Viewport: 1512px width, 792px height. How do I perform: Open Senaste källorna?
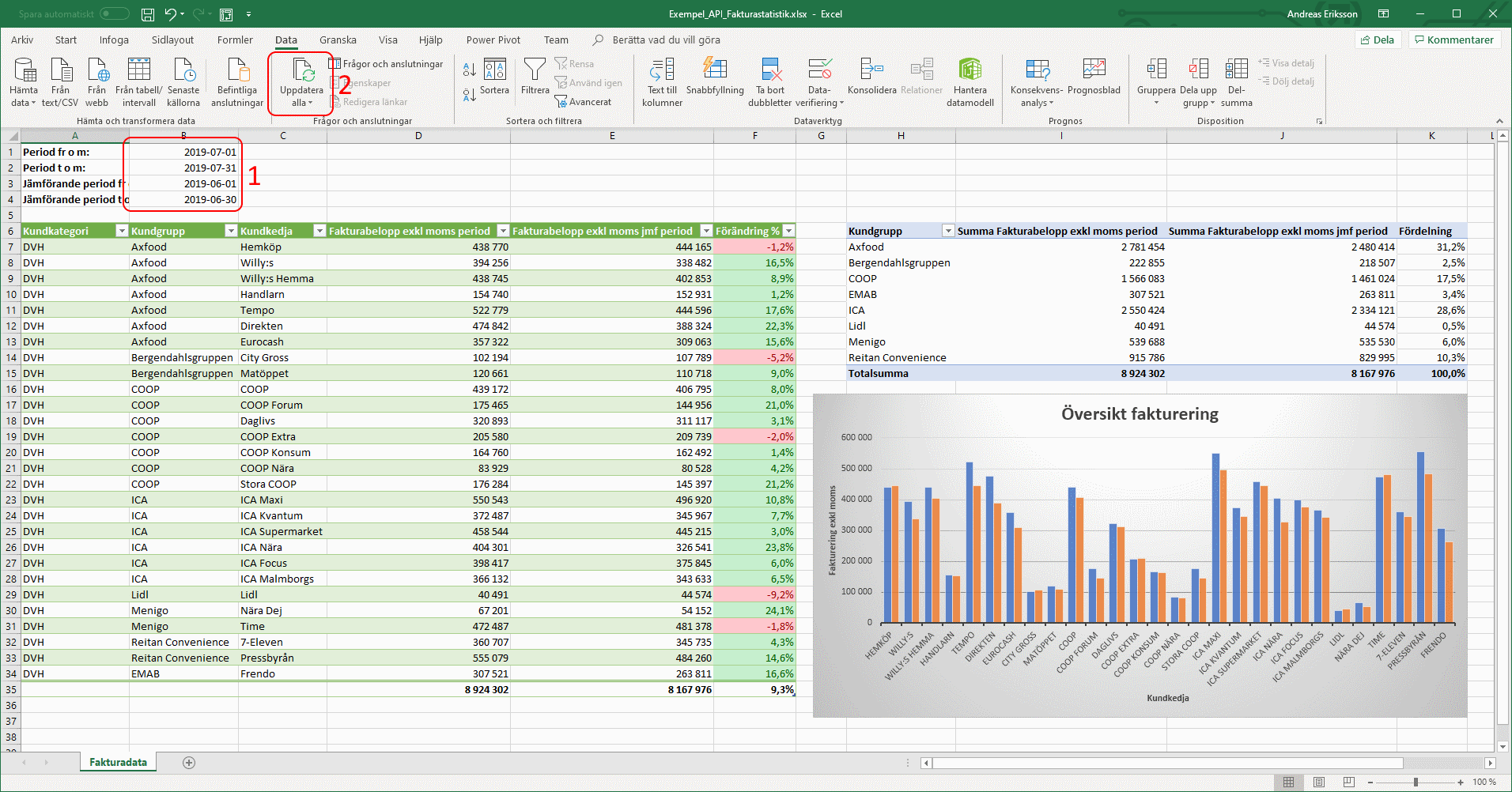[183, 82]
